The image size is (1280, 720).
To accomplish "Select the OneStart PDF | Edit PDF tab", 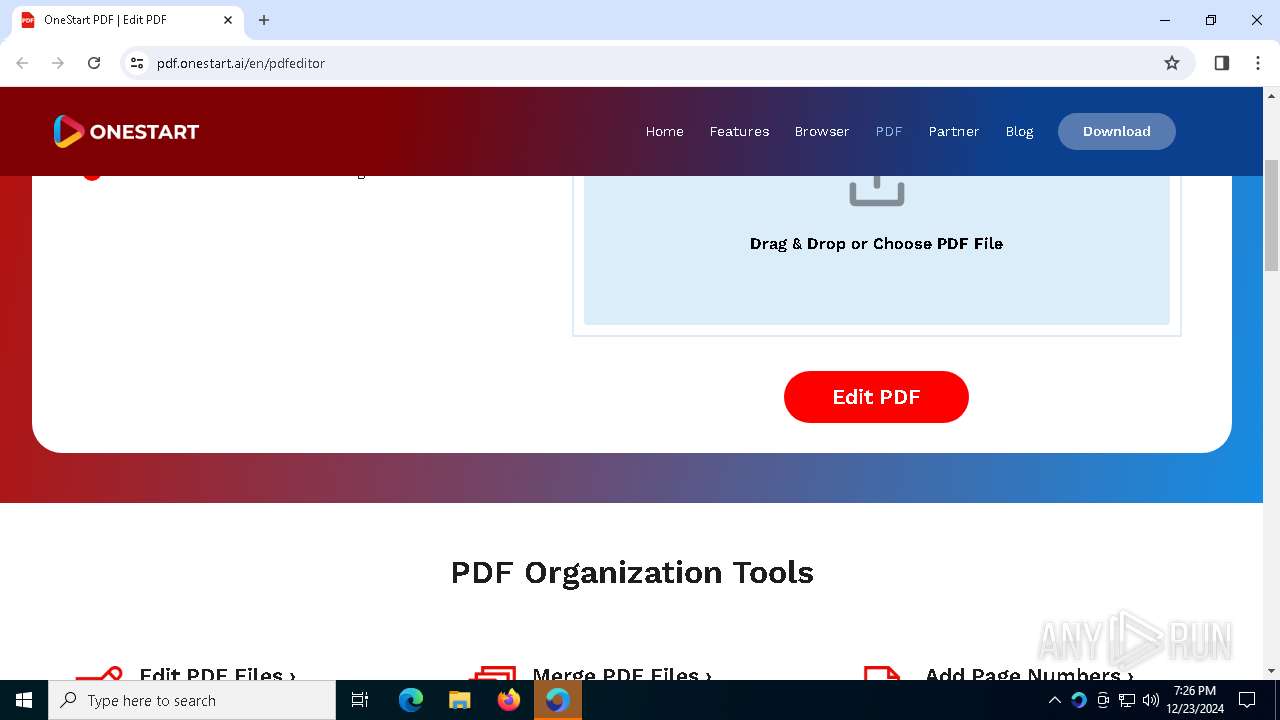I will point(128,20).
